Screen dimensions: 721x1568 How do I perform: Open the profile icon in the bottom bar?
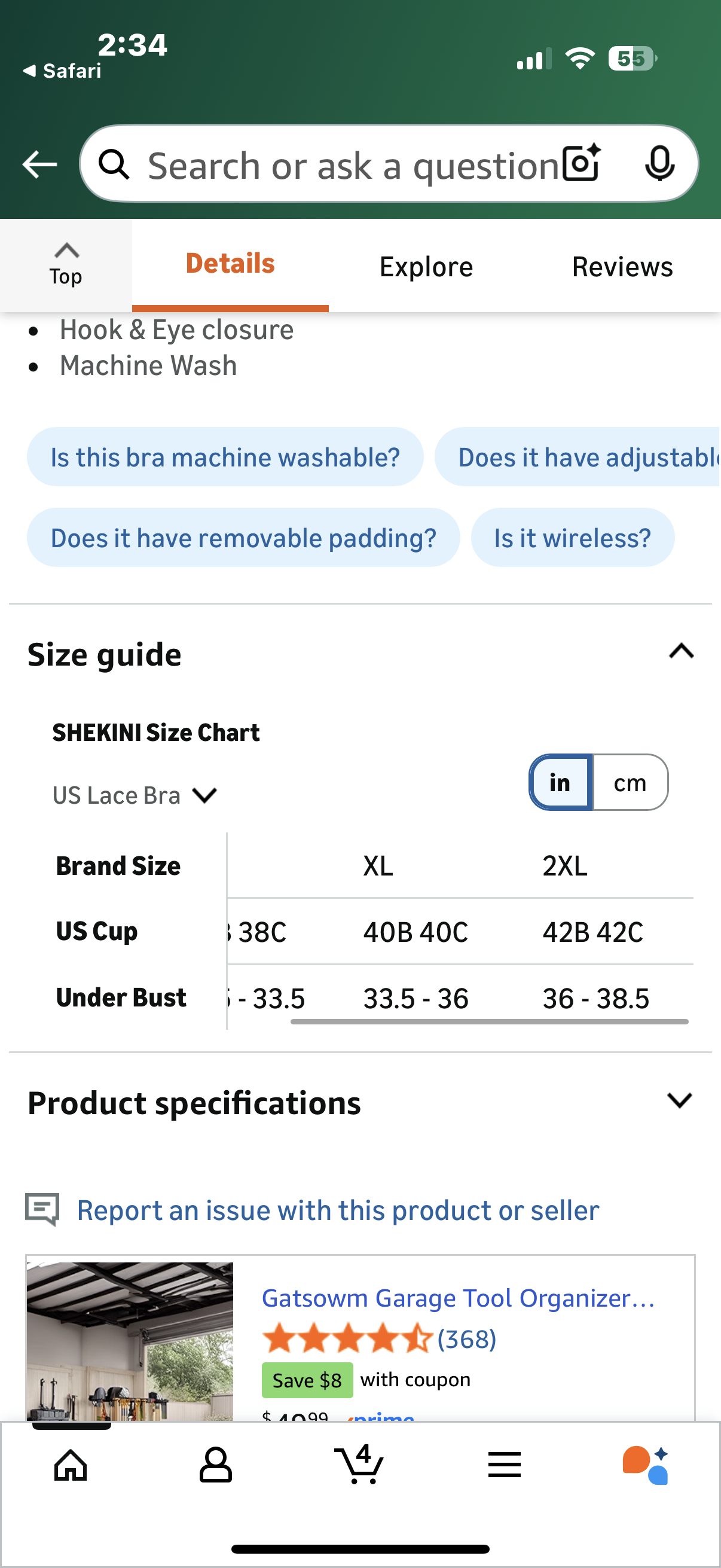click(x=215, y=1465)
